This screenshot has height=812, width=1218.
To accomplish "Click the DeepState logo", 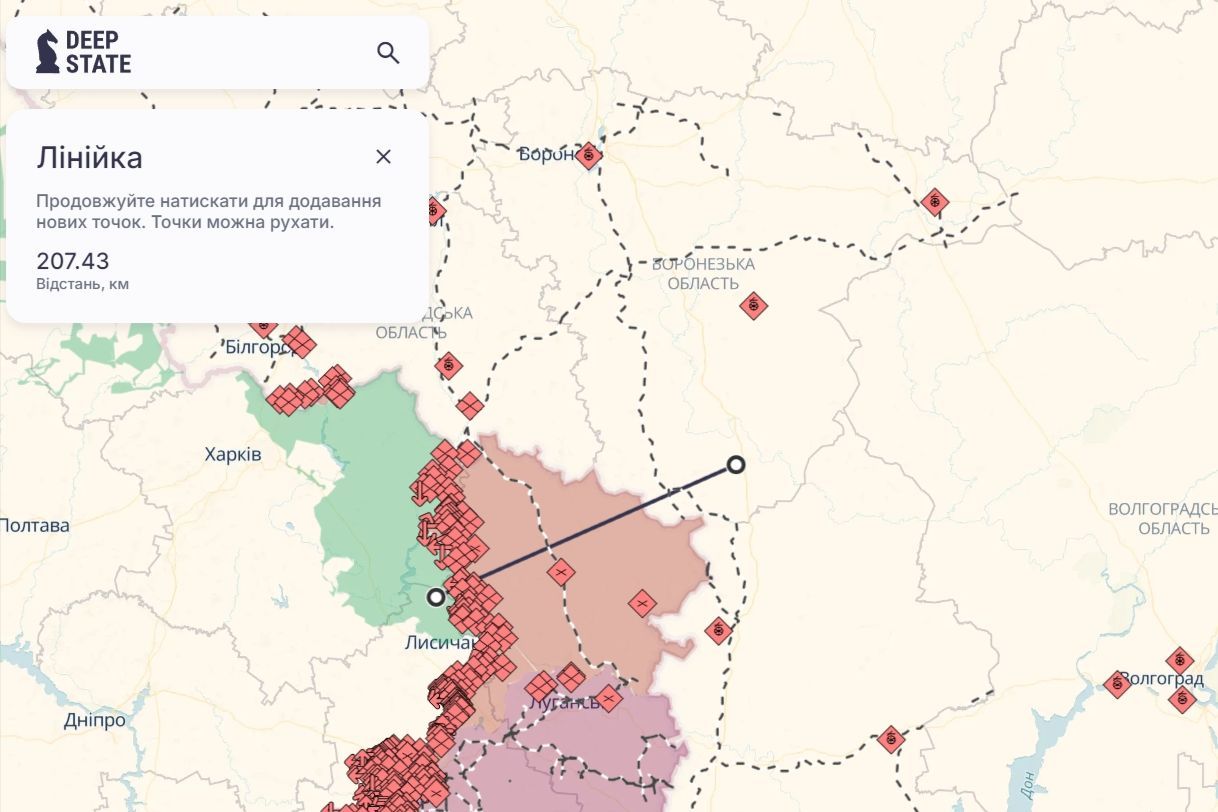I will click(x=84, y=52).
